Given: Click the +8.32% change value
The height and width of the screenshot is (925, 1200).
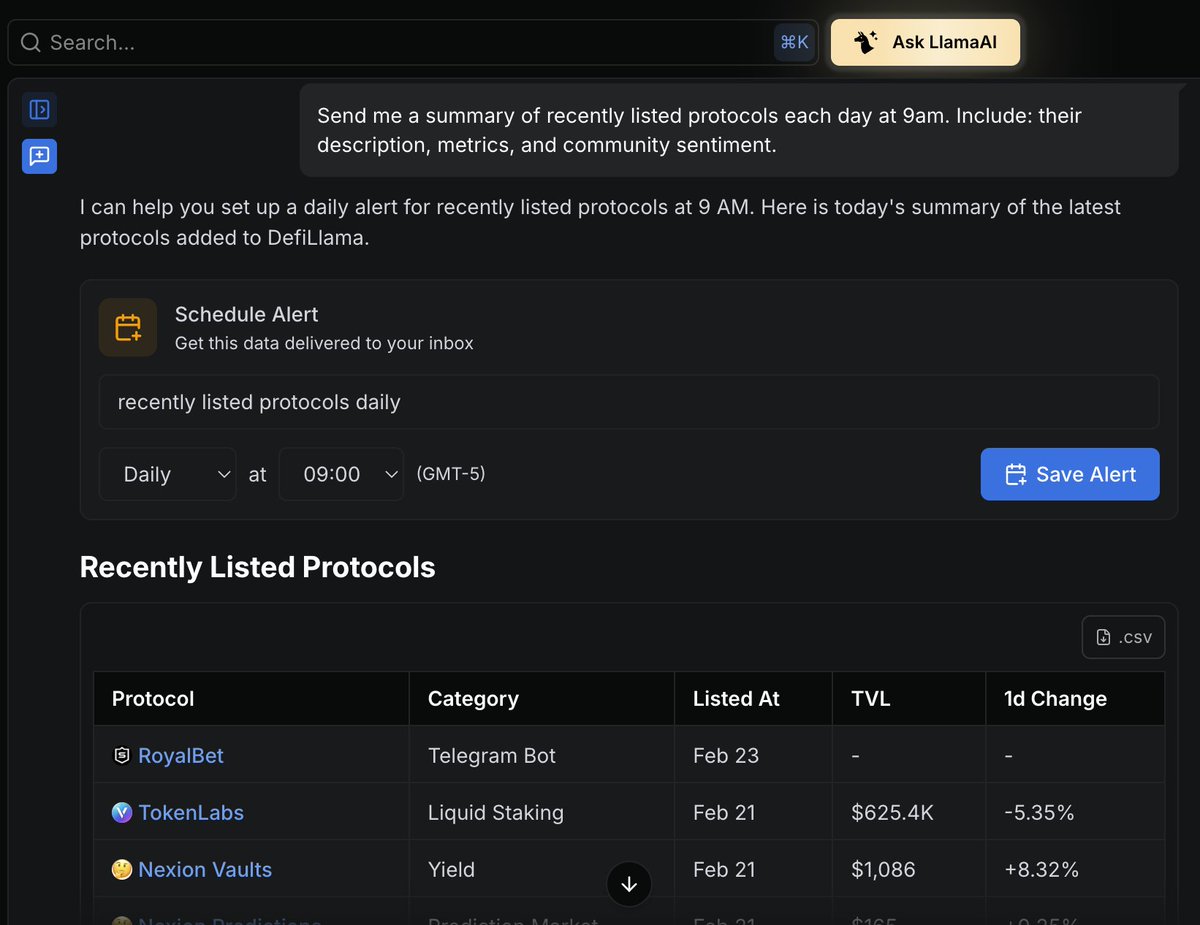Looking at the screenshot, I should [1041, 869].
